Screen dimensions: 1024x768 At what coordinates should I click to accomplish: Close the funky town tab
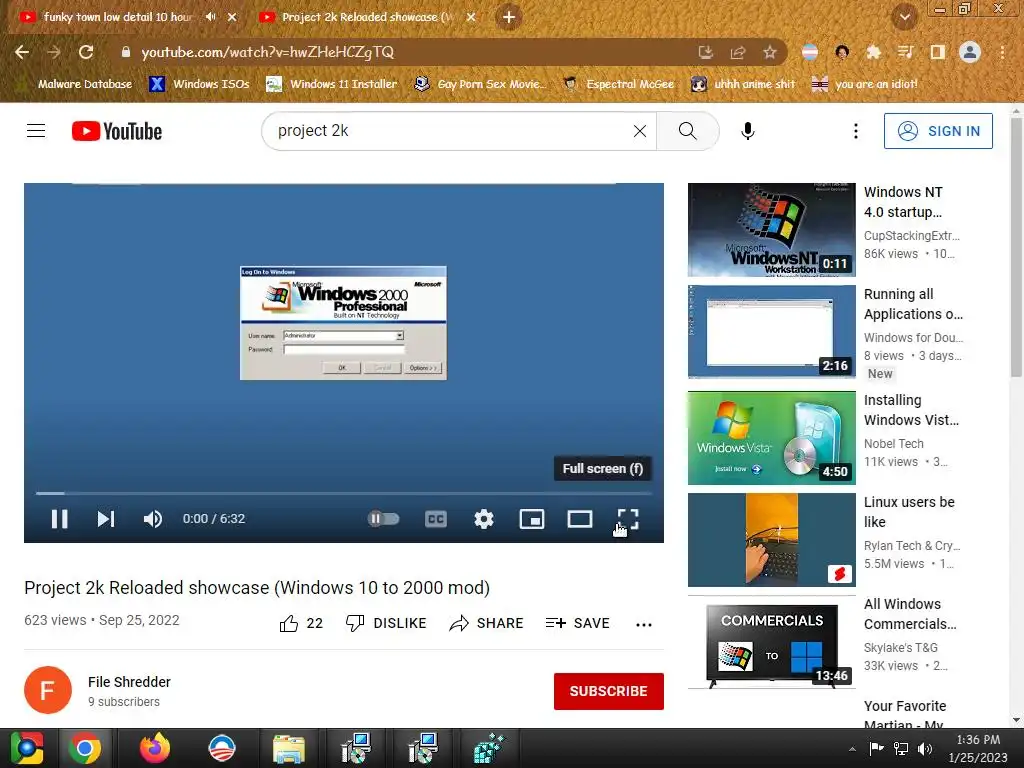(232, 17)
